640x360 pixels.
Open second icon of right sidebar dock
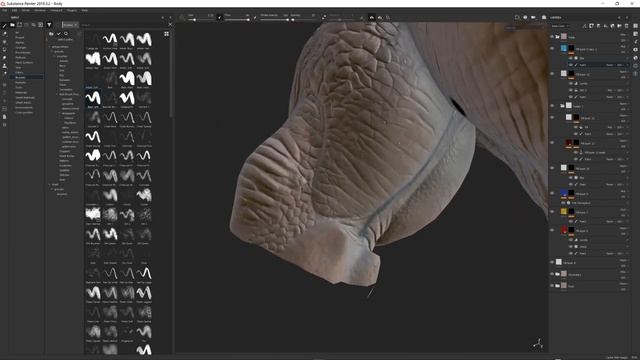[636, 34]
